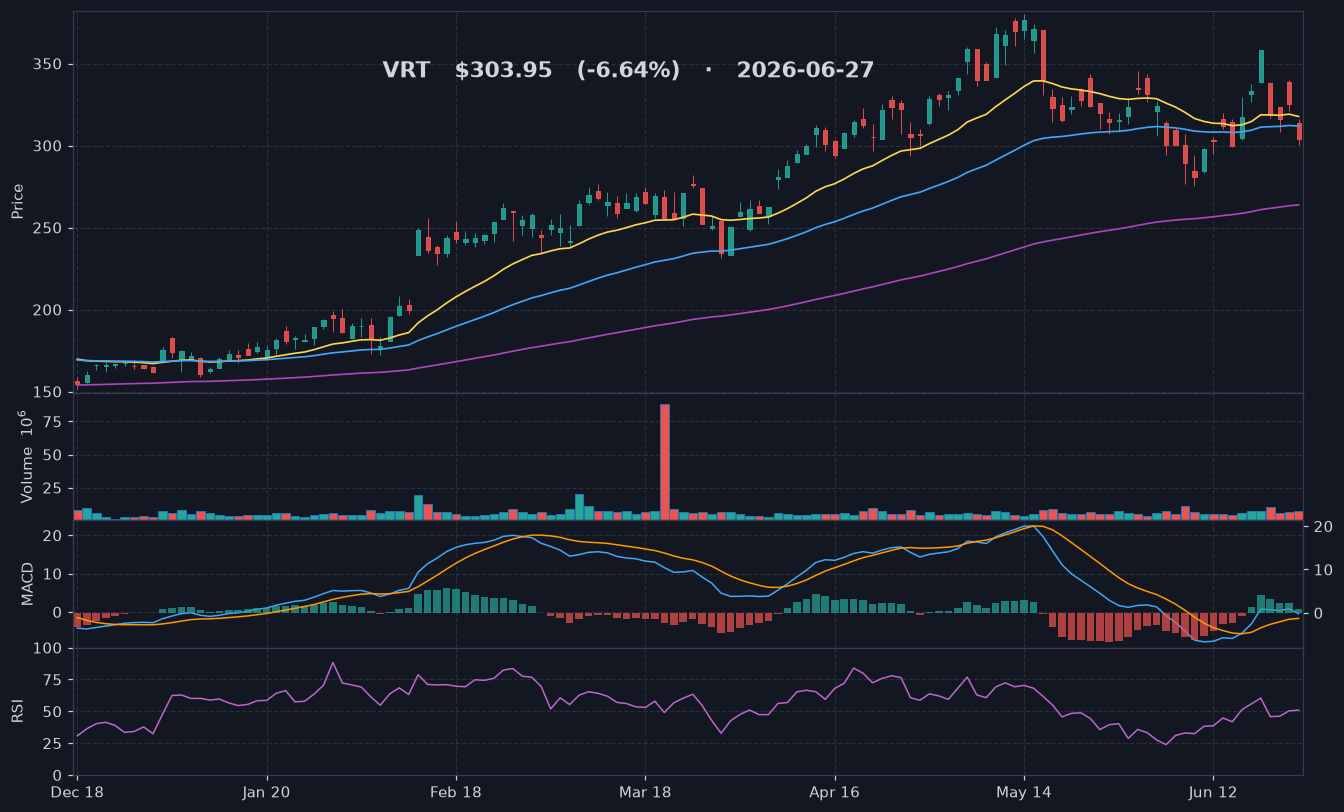Click the 20 tick on right MACD axis
1344x812 pixels.
coord(1322,527)
